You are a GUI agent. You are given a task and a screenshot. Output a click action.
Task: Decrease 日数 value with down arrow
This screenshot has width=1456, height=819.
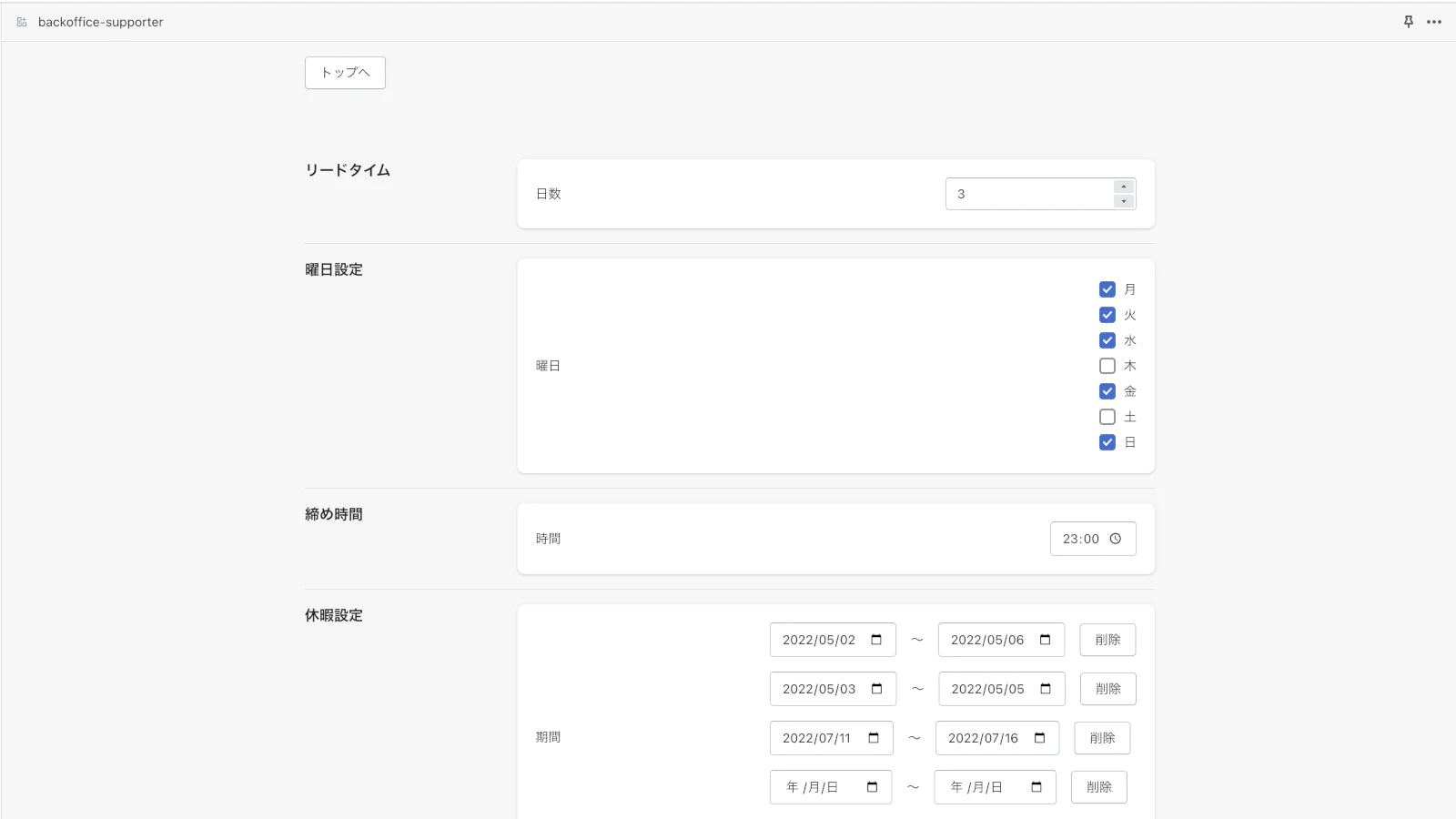click(x=1124, y=201)
